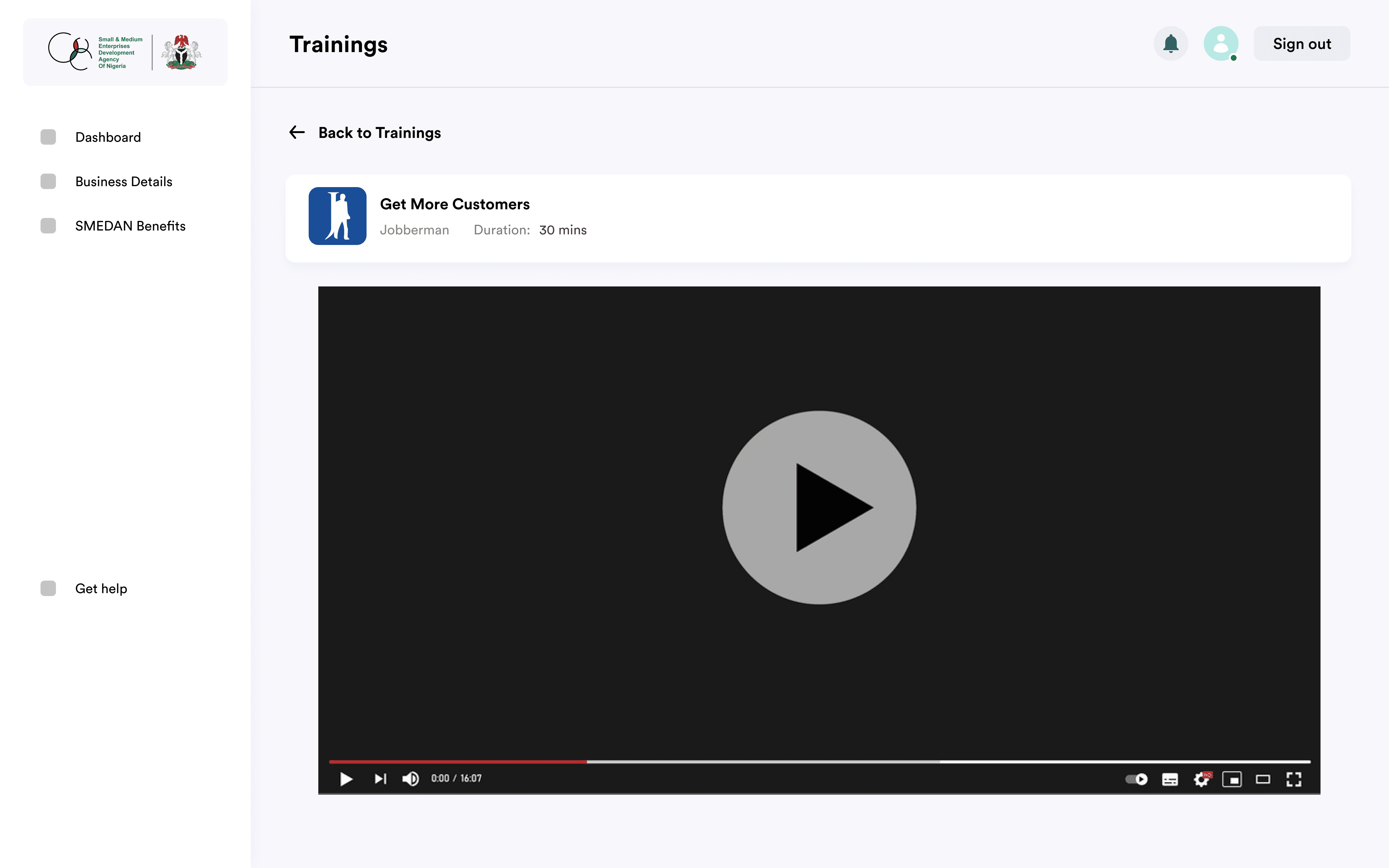Screen dimensions: 1389x868
Task: Go back using the left arrow icon
Action: (x=297, y=133)
